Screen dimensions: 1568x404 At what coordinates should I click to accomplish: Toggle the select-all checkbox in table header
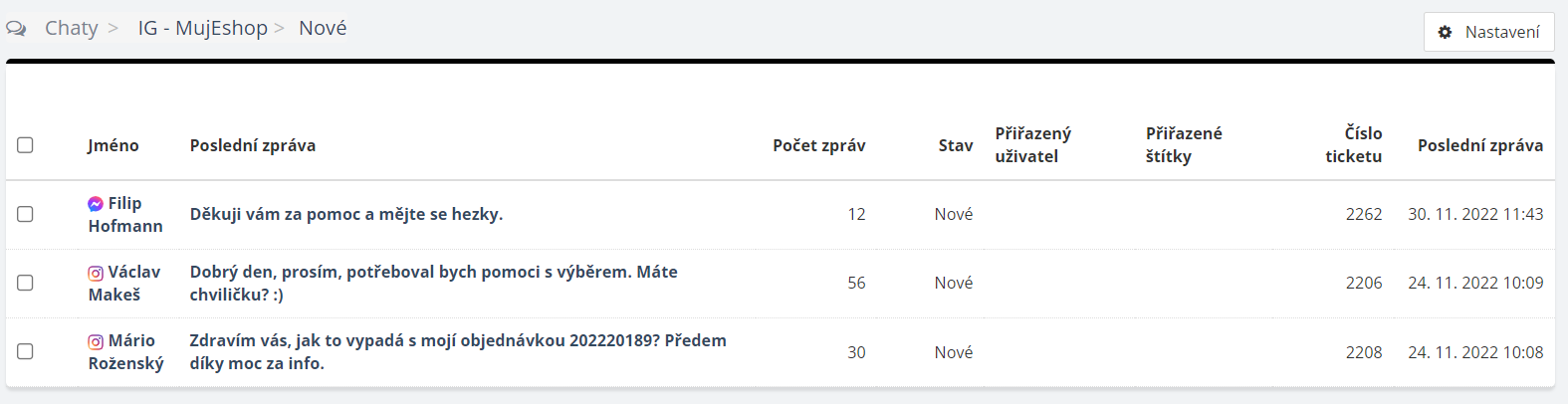click(x=26, y=145)
